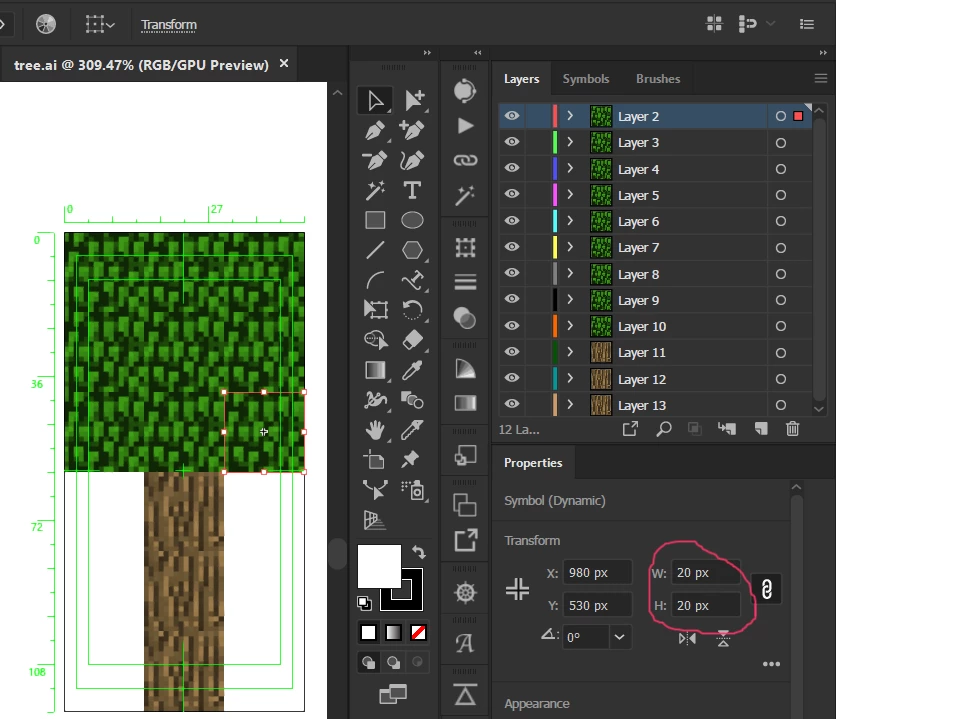
Task: Select the Pen tool
Action: [x=375, y=130]
